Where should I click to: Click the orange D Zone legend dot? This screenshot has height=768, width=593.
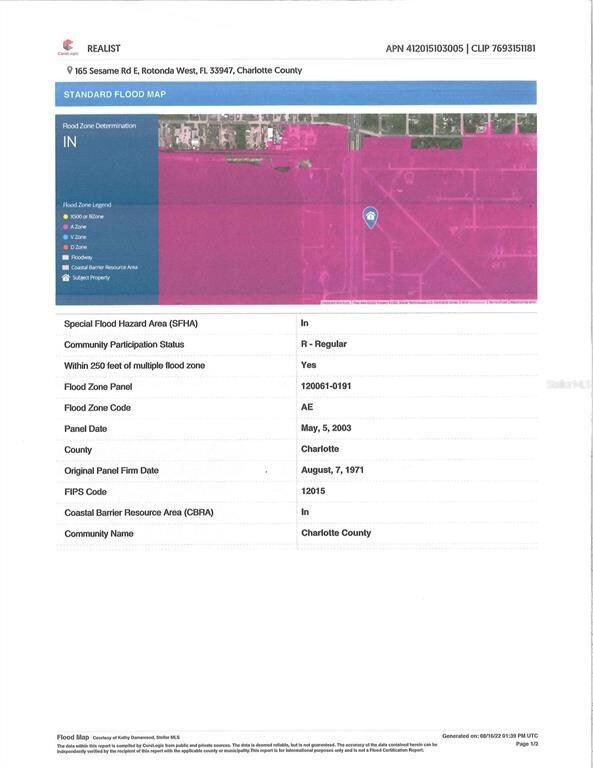tap(66, 247)
